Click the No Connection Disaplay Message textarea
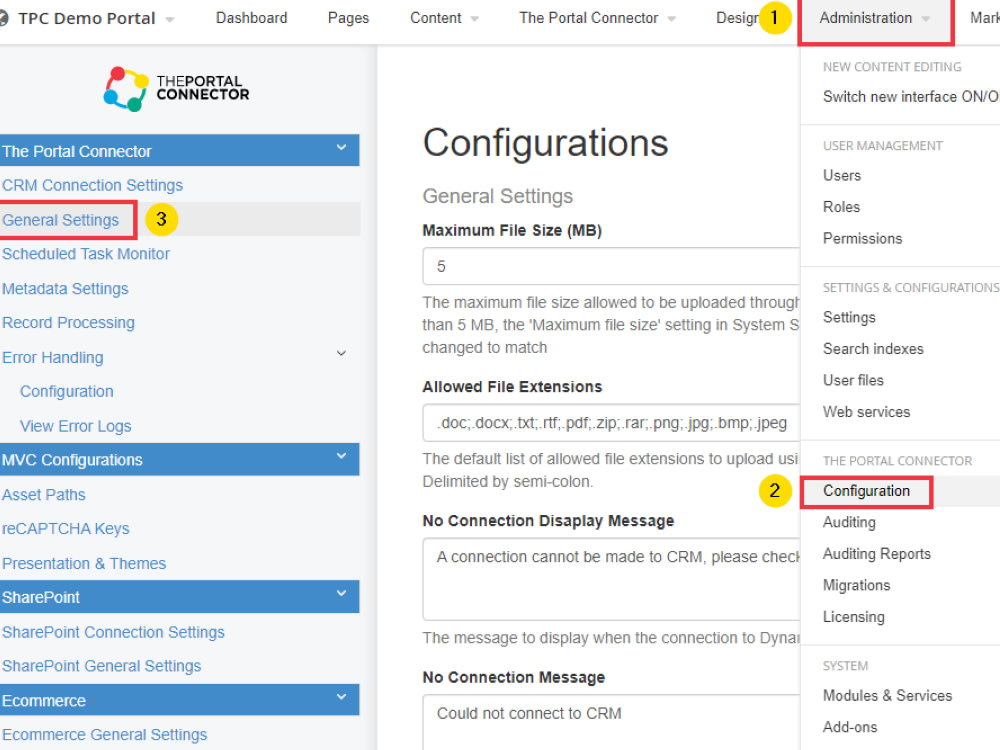The width and height of the screenshot is (1000, 750). (611, 579)
